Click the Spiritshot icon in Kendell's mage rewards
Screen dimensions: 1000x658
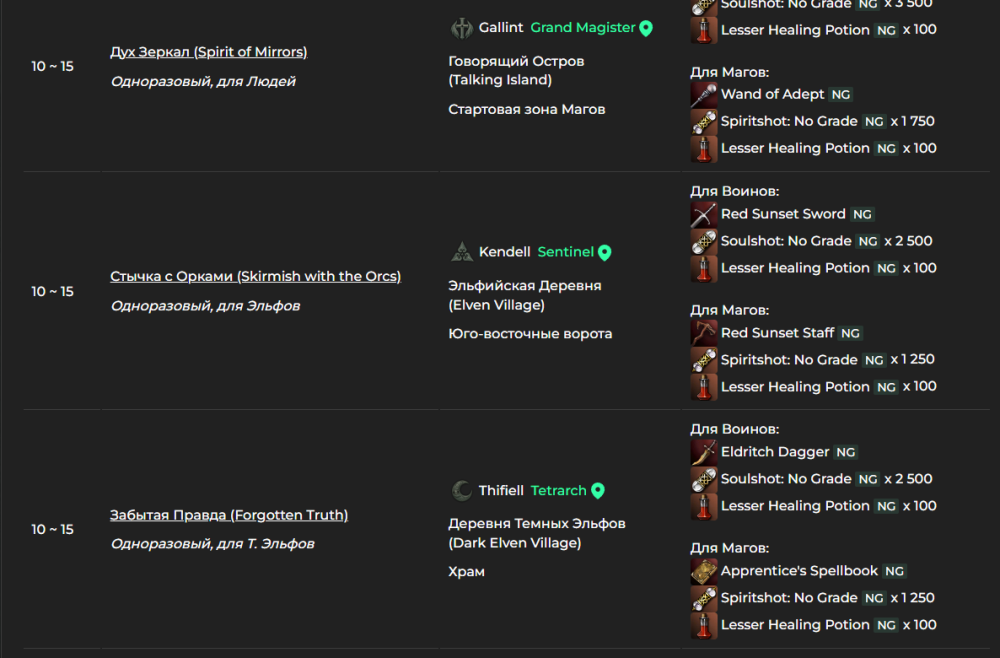coord(704,360)
